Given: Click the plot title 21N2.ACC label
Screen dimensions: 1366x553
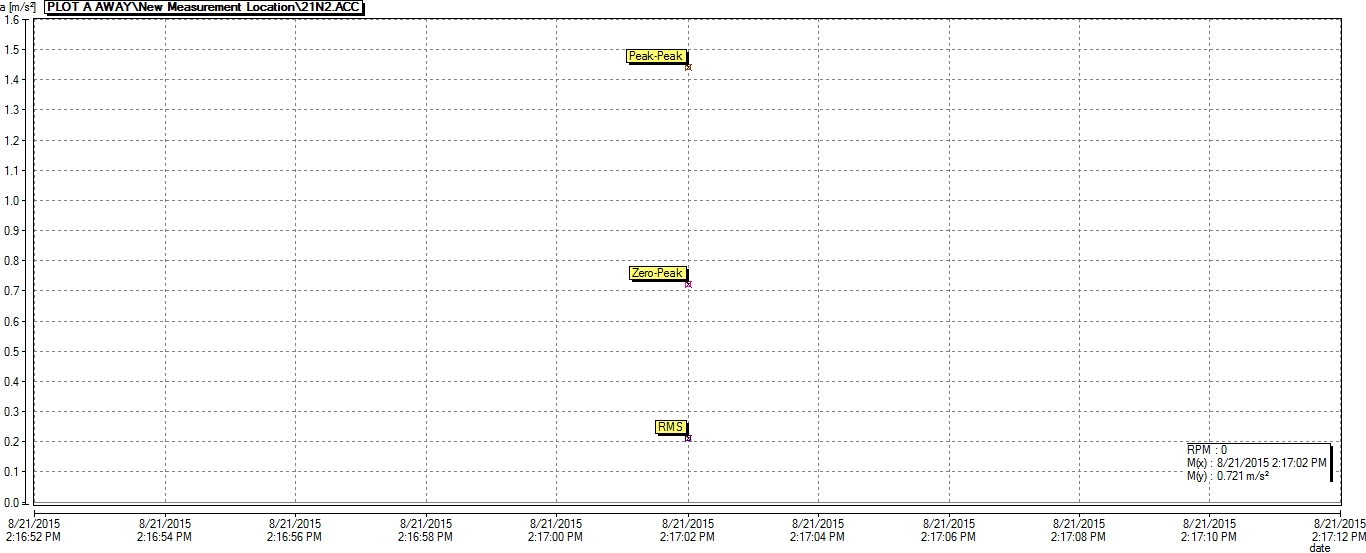Looking at the screenshot, I should [x=204, y=7].
